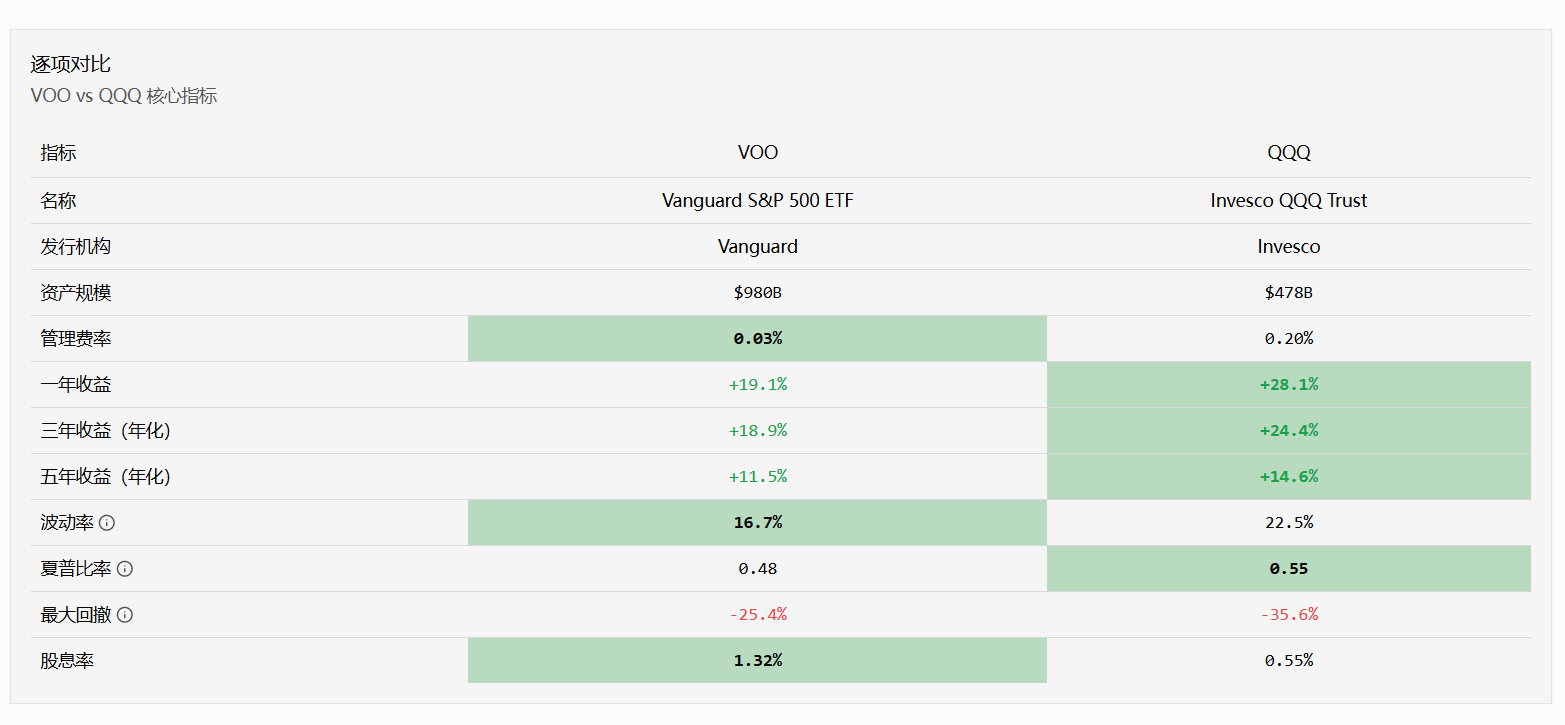This screenshot has height=725, width=1565.
Task: Select the QQQ column header
Action: pyautogui.click(x=1289, y=153)
